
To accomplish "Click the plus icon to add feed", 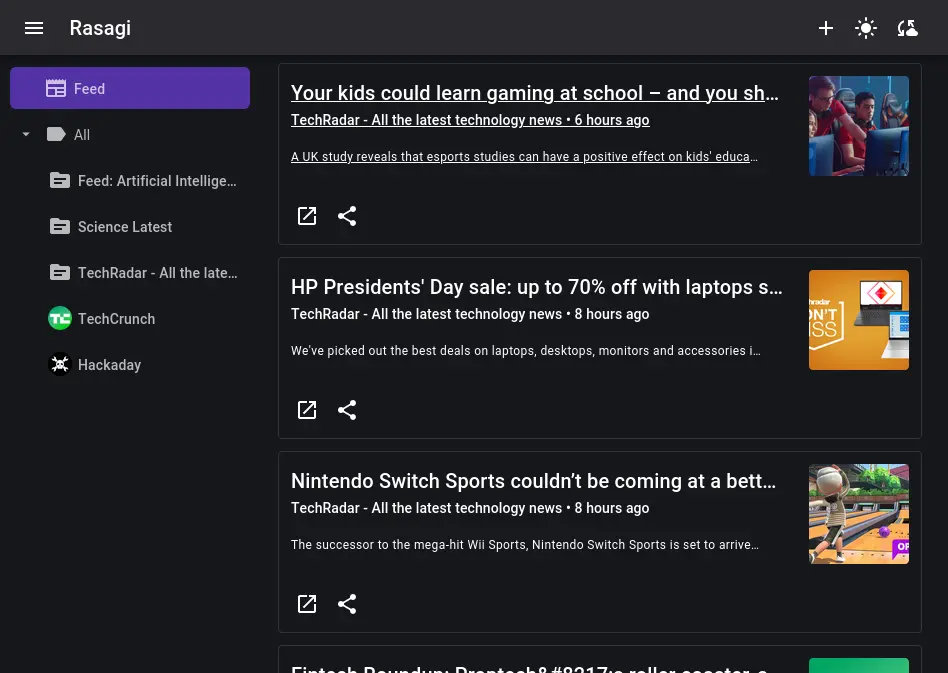I will (x=826, y=28).
